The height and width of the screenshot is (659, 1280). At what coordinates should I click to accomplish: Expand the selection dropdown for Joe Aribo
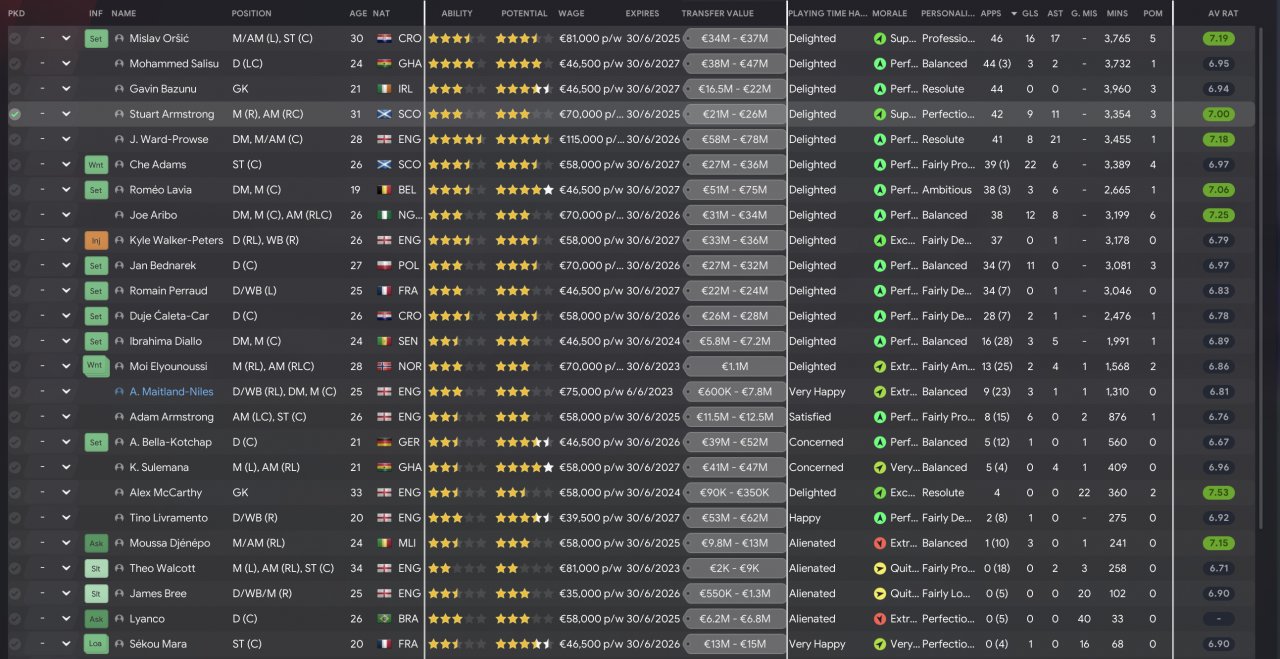(66, 215)
